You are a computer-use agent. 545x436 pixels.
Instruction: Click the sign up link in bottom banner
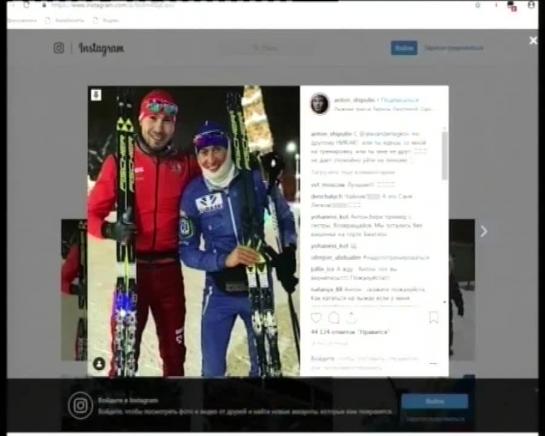pos(435,419)
